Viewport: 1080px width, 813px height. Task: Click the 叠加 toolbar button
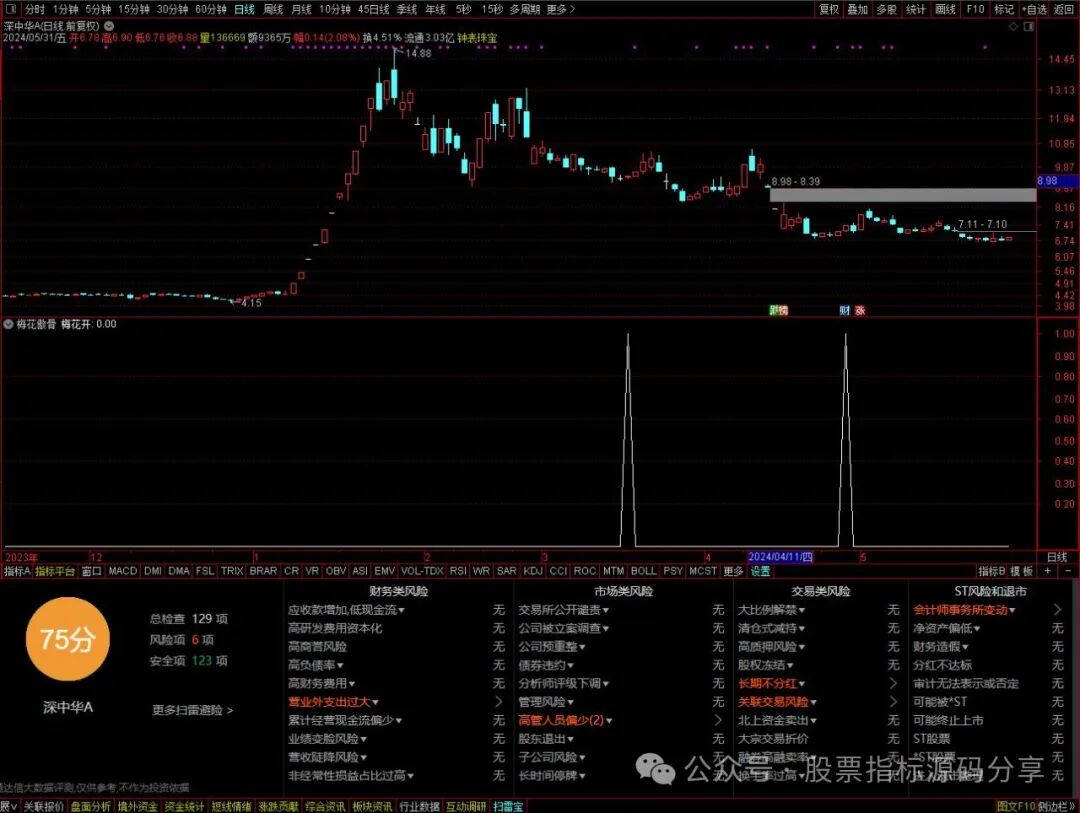[x=858, y=9]
